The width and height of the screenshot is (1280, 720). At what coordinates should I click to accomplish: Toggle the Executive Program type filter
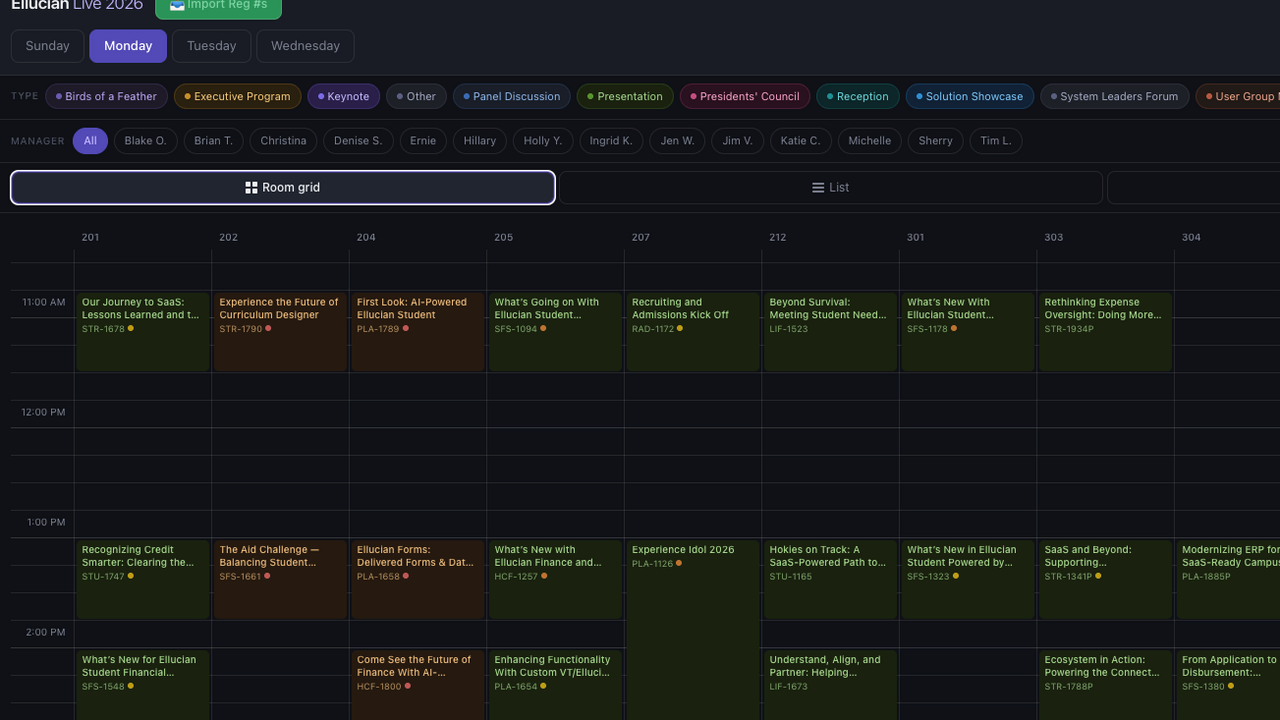click(x=237, y=97)
